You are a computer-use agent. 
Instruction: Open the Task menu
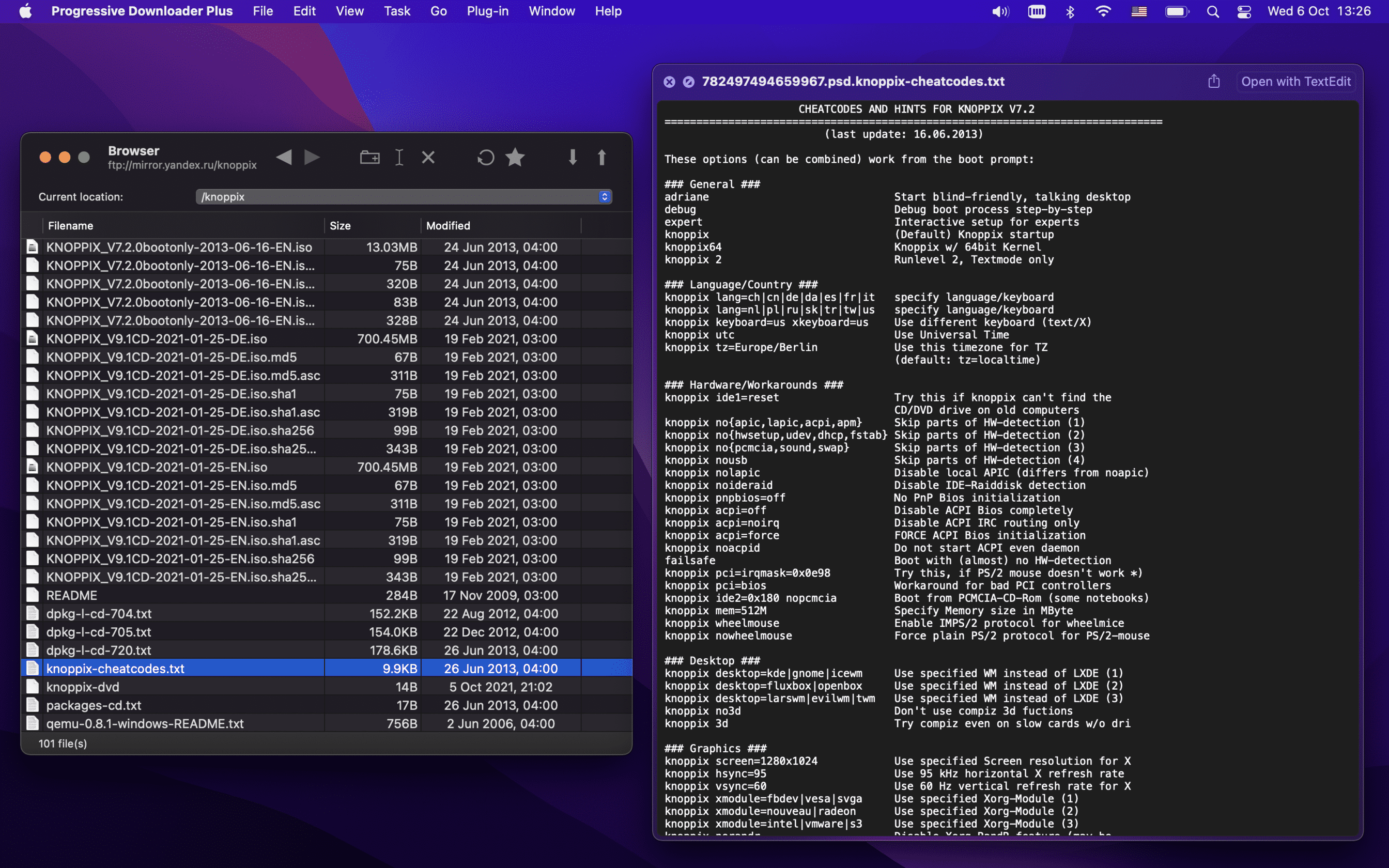pos(397,11)
